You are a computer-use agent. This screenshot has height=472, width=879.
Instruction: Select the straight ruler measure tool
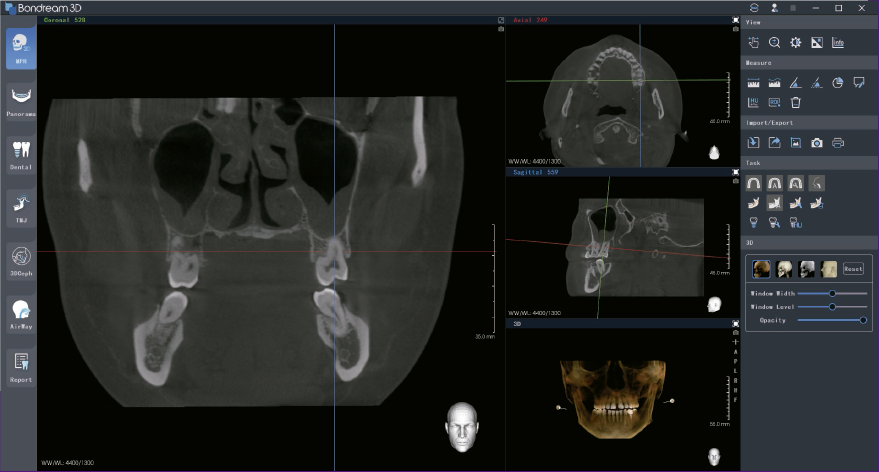[753, 83]
